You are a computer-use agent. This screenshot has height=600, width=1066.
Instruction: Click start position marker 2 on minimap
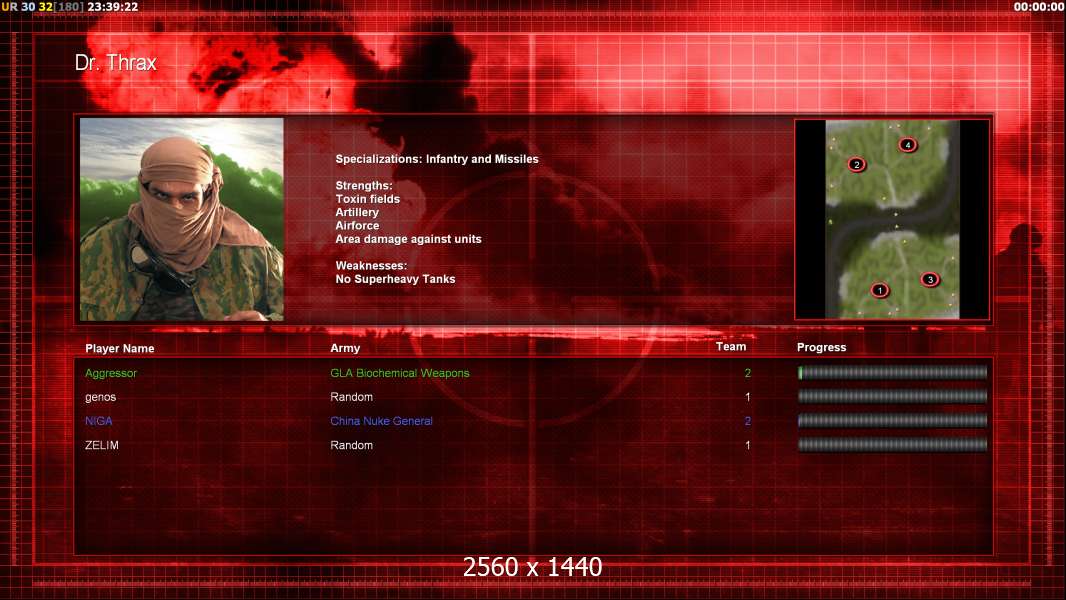[856, 164]
